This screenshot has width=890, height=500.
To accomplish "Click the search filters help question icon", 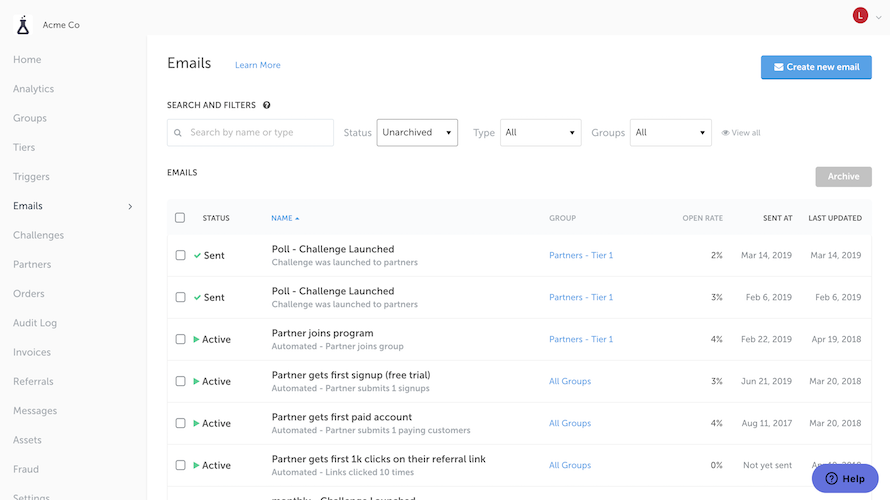I will (x=266, y=105).
